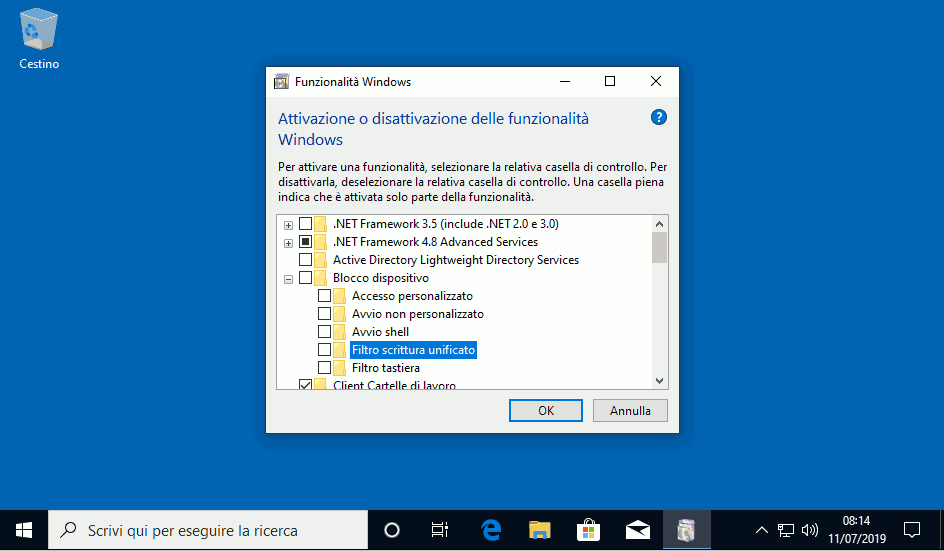Check the Filtro tastiera checkbox
The image size is (944, 551).
click(324, 367)
